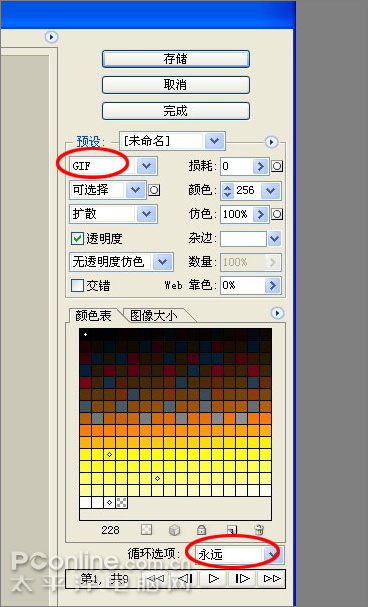Select the transparent checkerboard swatch in color table

point(122,502)
